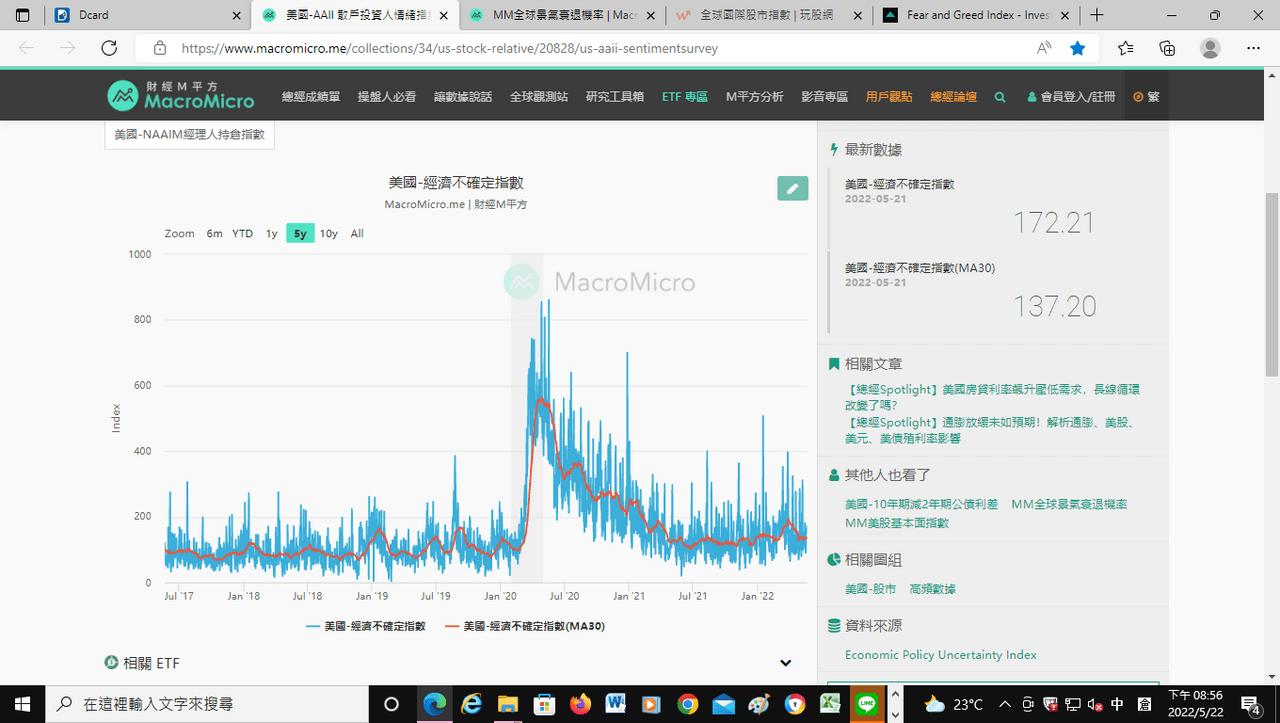The height and width of the screenshot is (723, 1280).
Task: Click the favorites star in address bar
Action: point(1077,48)
